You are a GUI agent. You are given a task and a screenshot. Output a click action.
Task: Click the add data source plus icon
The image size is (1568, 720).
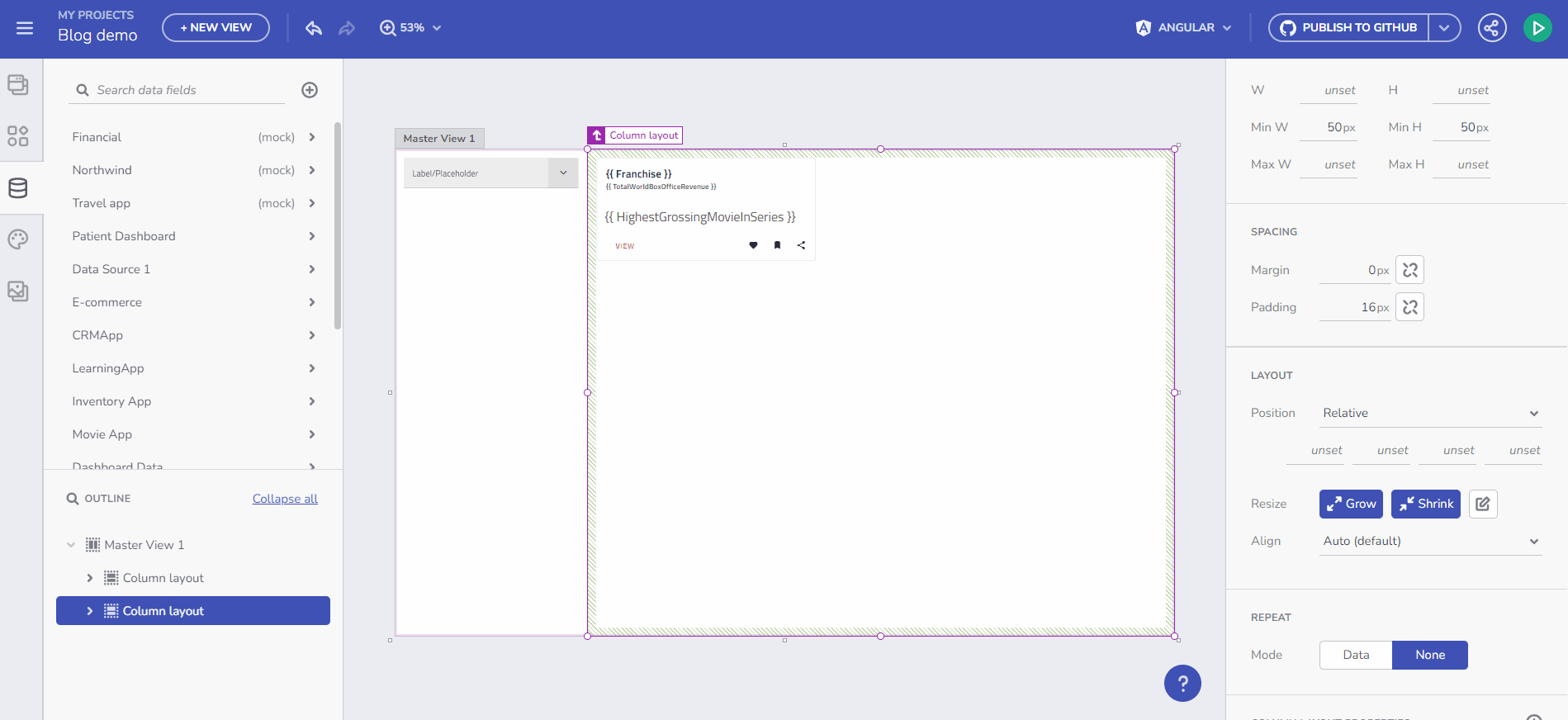[310, 90]
